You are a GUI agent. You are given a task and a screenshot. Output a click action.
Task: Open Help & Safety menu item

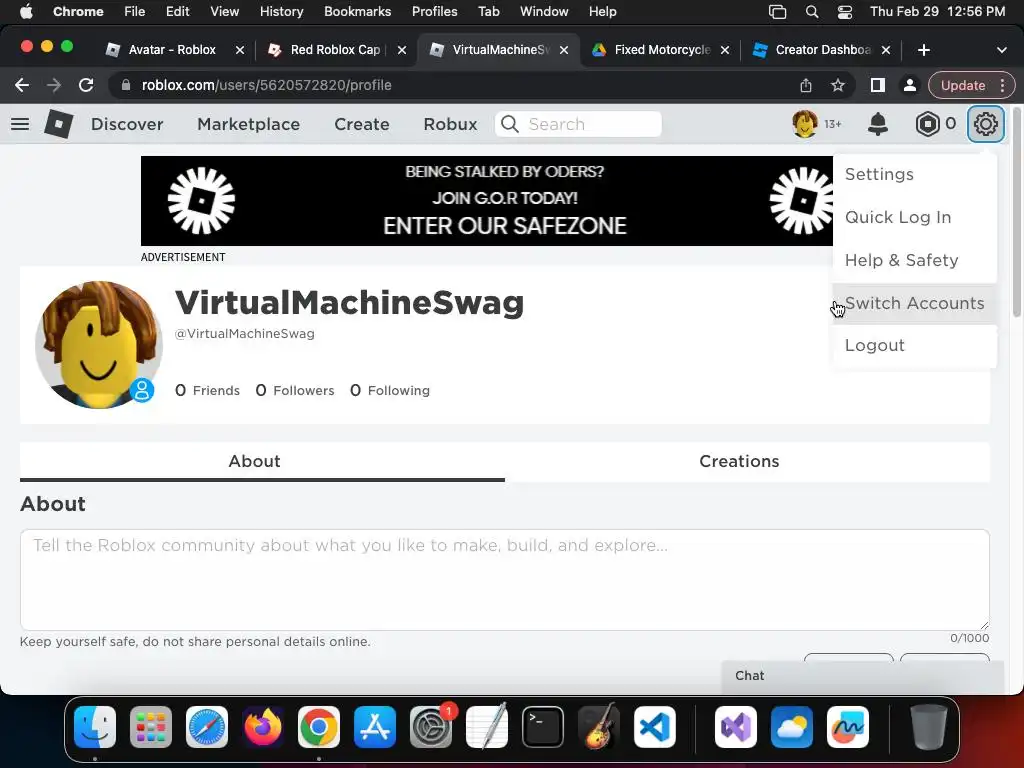[914, 261]
